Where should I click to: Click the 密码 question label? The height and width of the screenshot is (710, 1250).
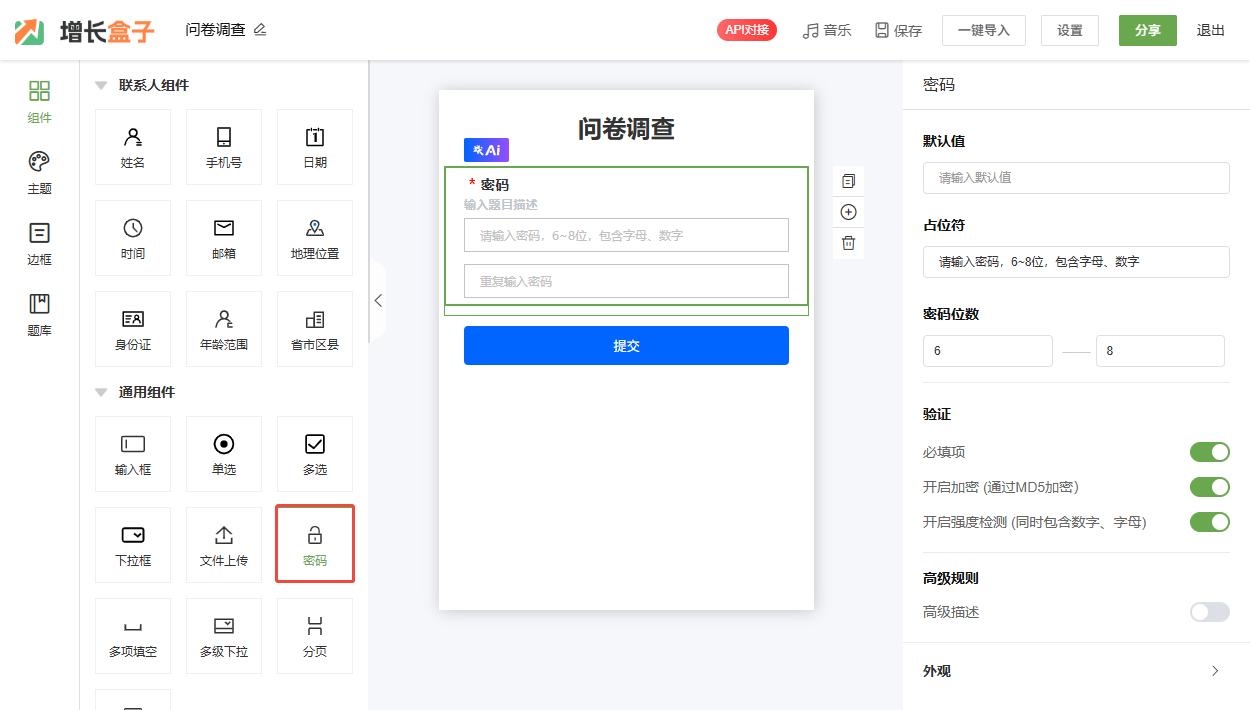(x=494, y=185)
